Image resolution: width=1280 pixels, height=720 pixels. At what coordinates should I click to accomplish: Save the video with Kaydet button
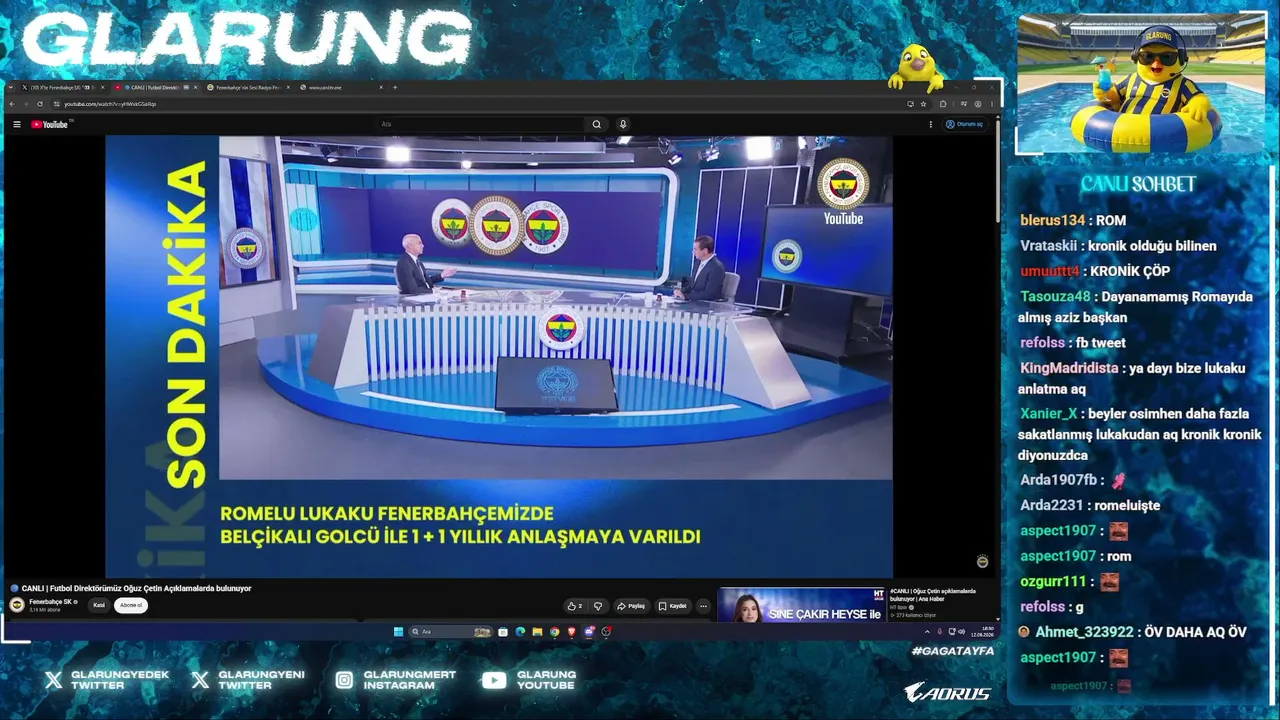pyautogui.click(x=673, y=606)
